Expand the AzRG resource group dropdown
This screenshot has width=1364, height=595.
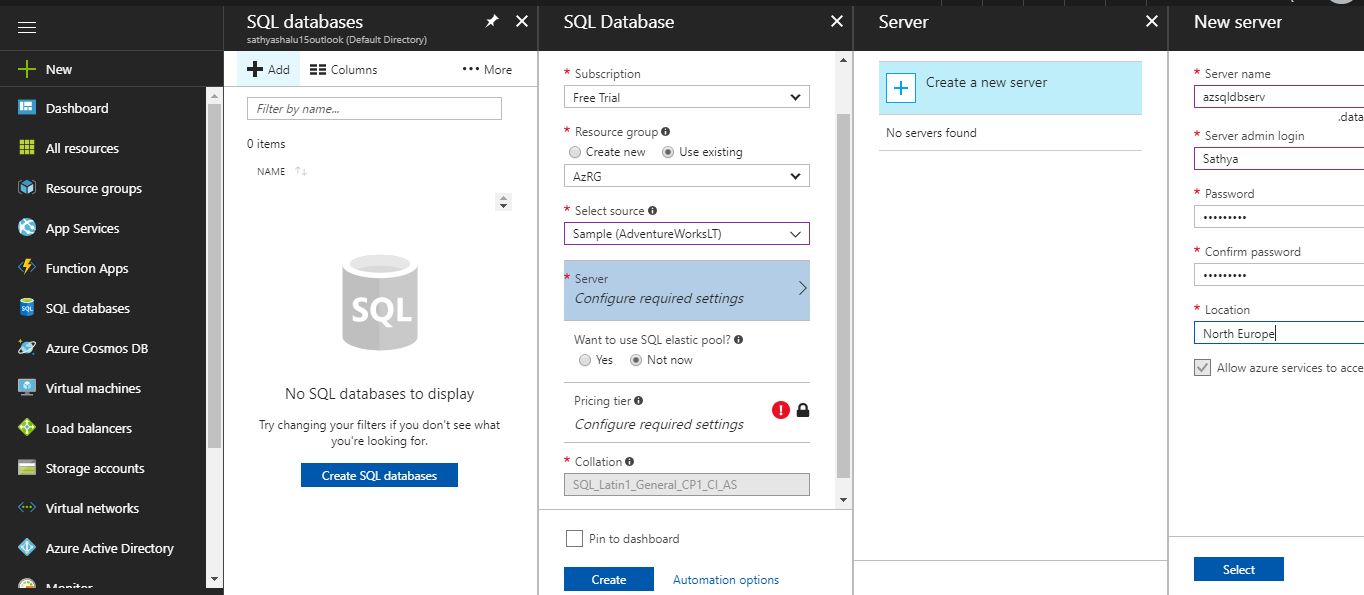(x=686, y=175)
